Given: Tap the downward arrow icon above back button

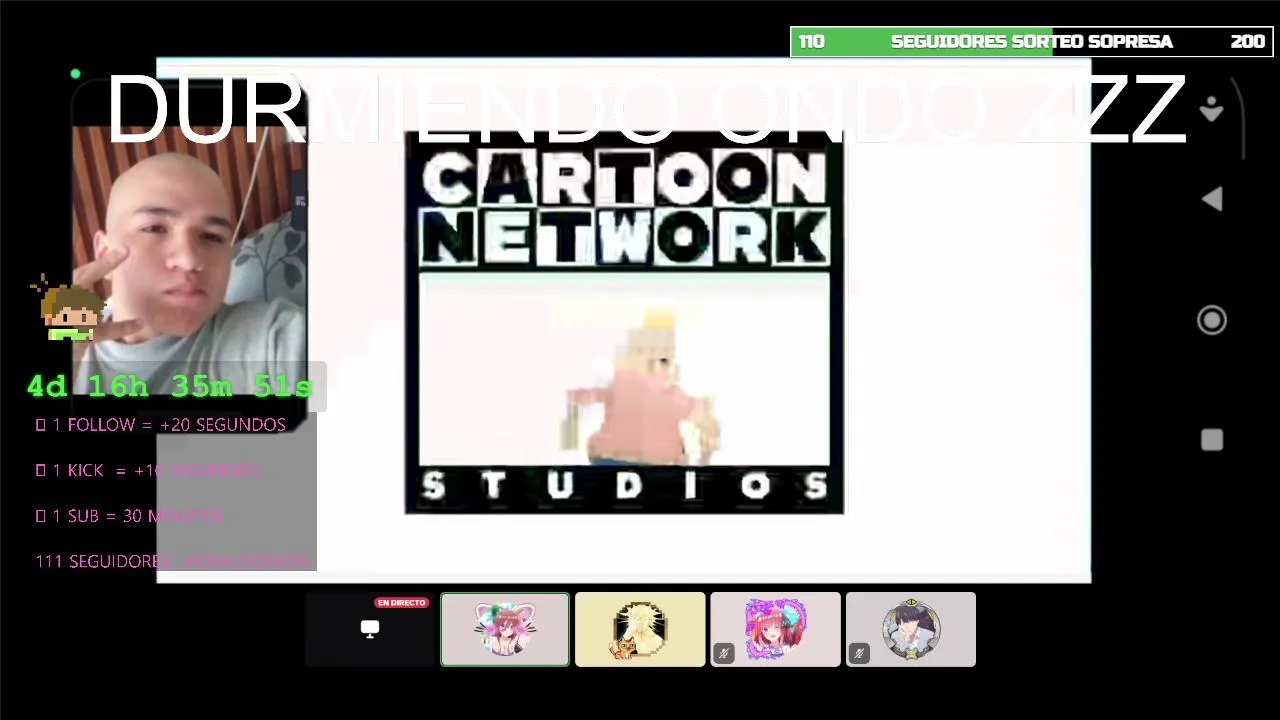Looking at the screenshot, I should coord(1212,109).
